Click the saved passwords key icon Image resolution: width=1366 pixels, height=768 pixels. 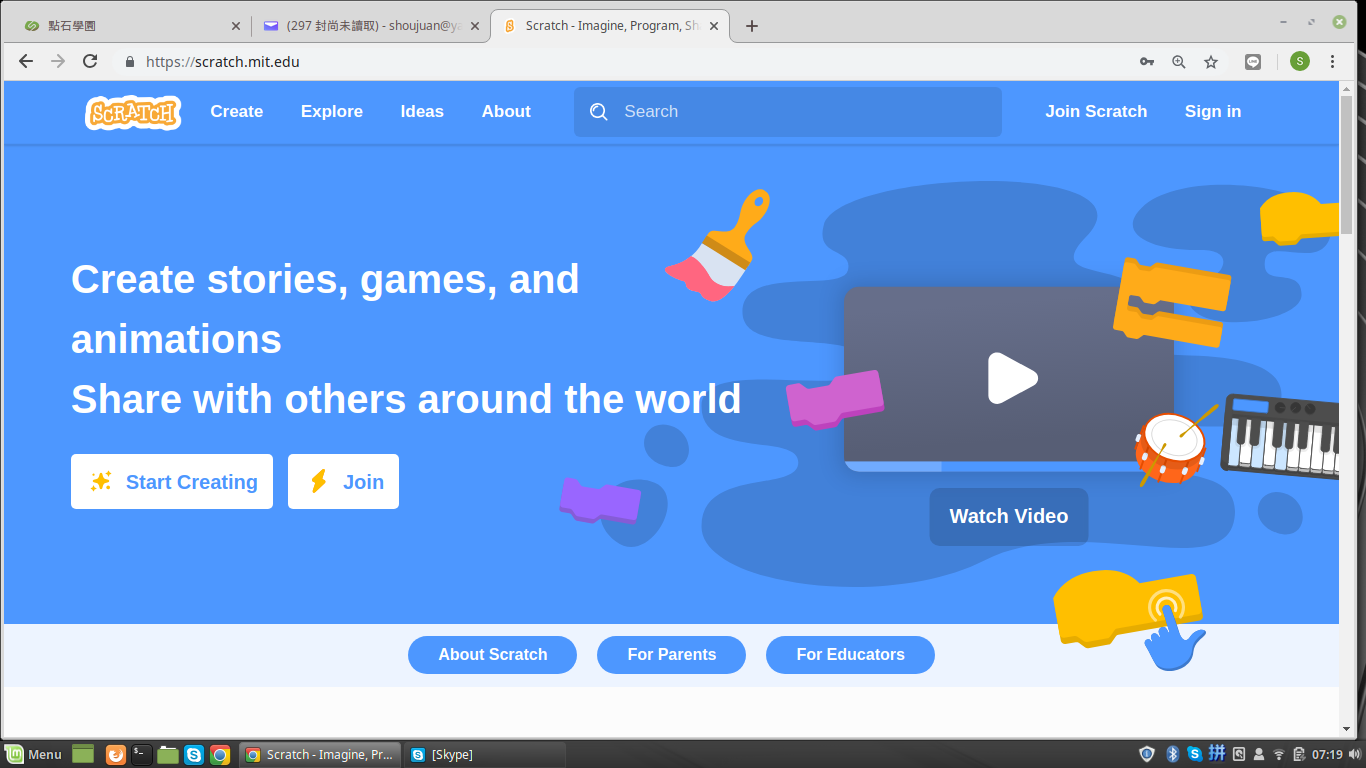point(1147,62)
